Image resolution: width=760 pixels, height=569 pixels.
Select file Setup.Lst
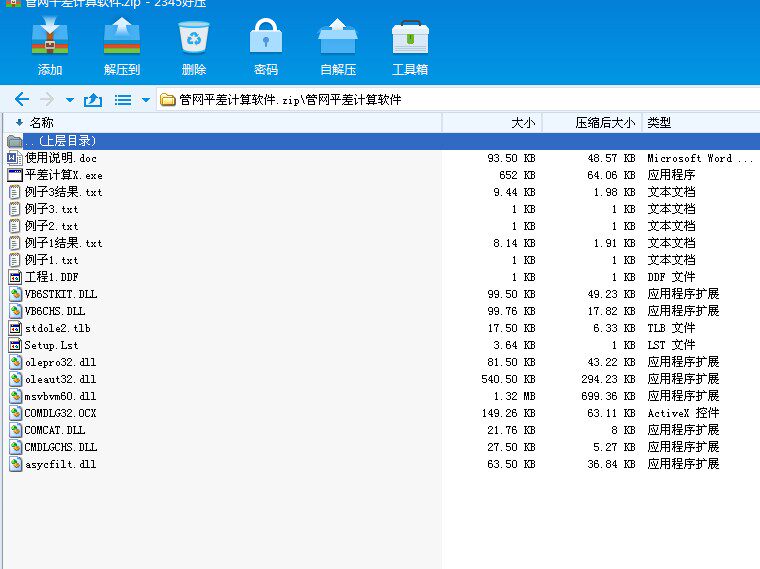pyautogui.click(x=51, y=345)
